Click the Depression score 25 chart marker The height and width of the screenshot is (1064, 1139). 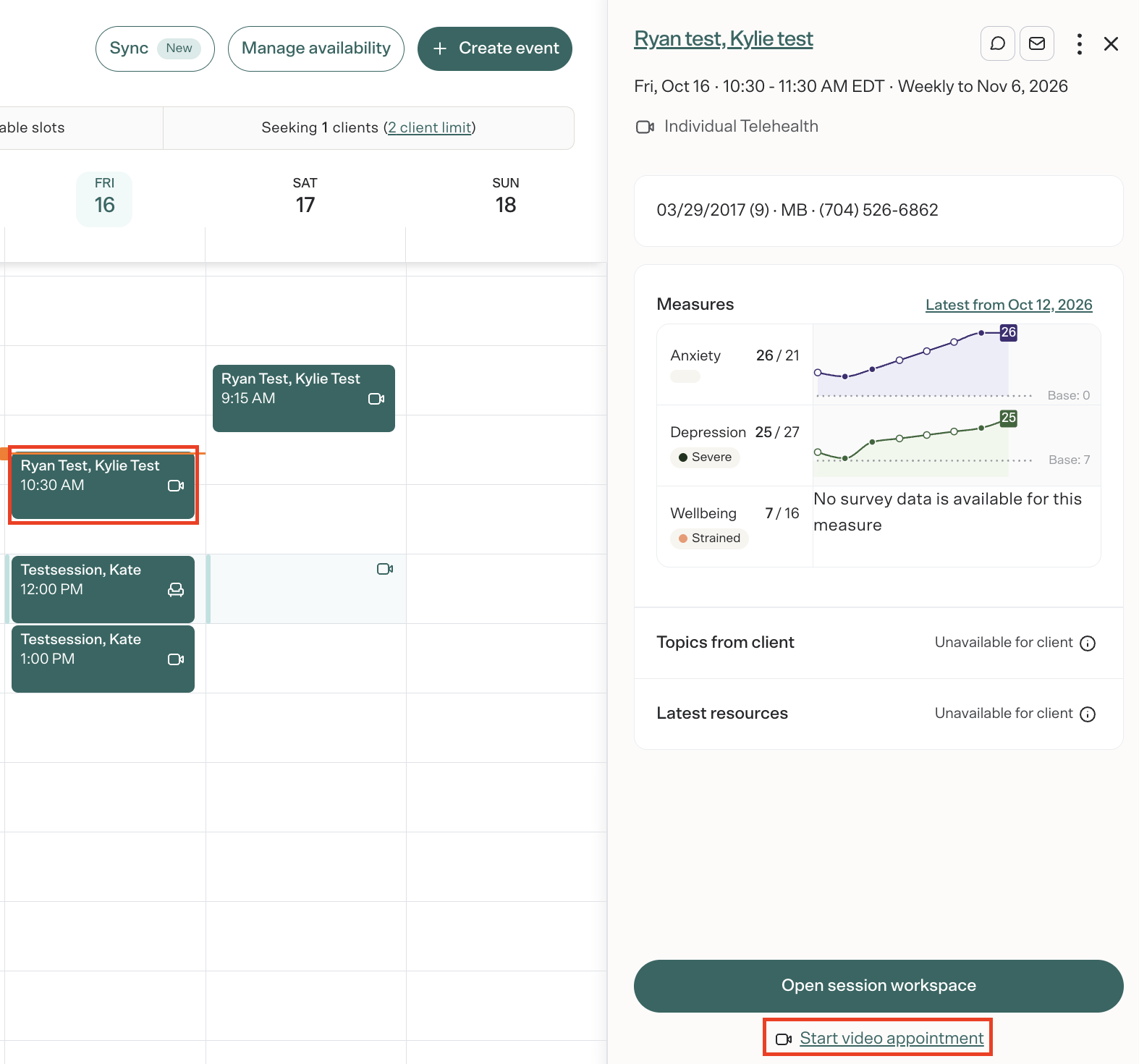tap(1009, 418)
